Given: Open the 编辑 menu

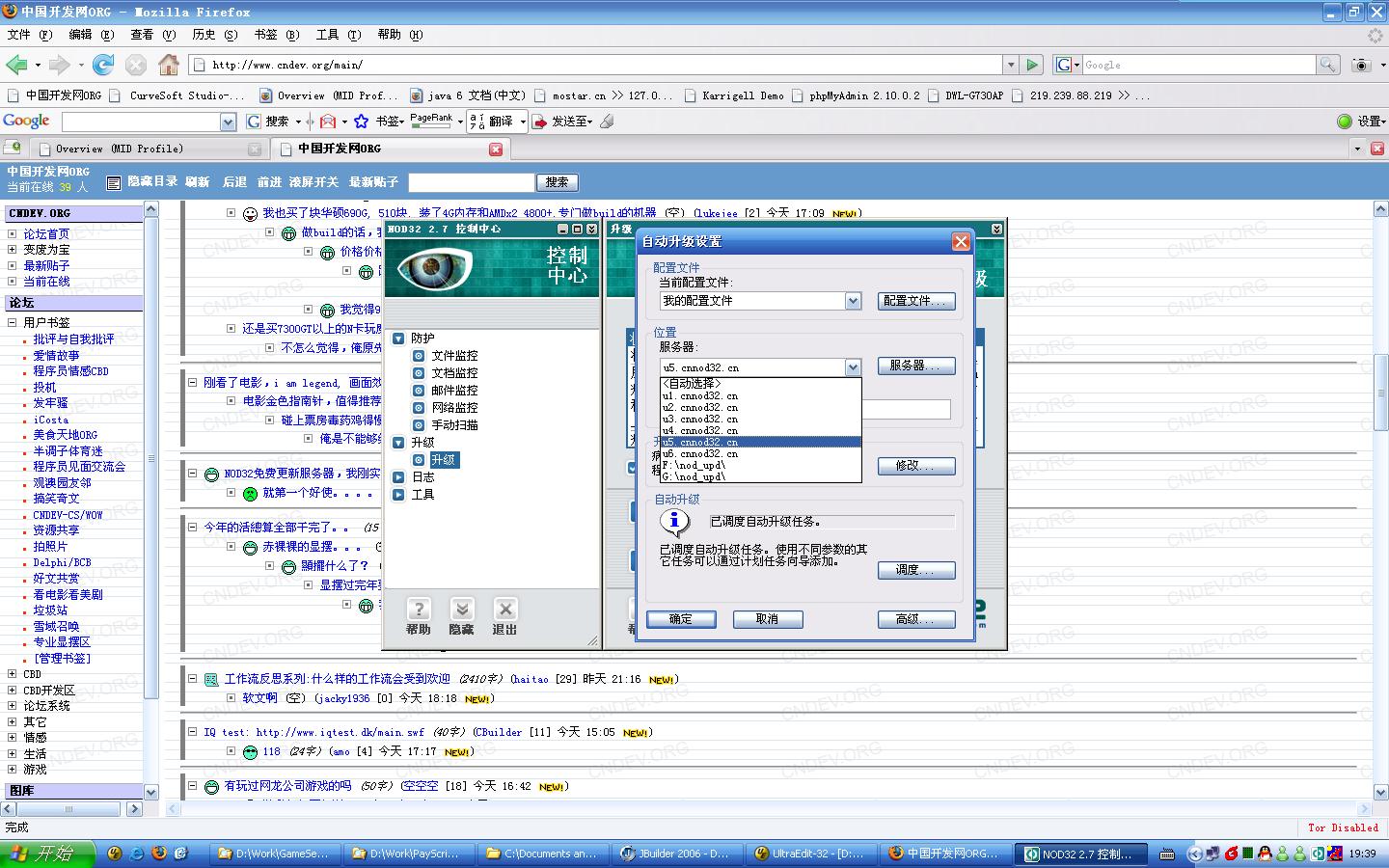Looking at the screenshot, I should pyautogui.click(x=91, y=35).
